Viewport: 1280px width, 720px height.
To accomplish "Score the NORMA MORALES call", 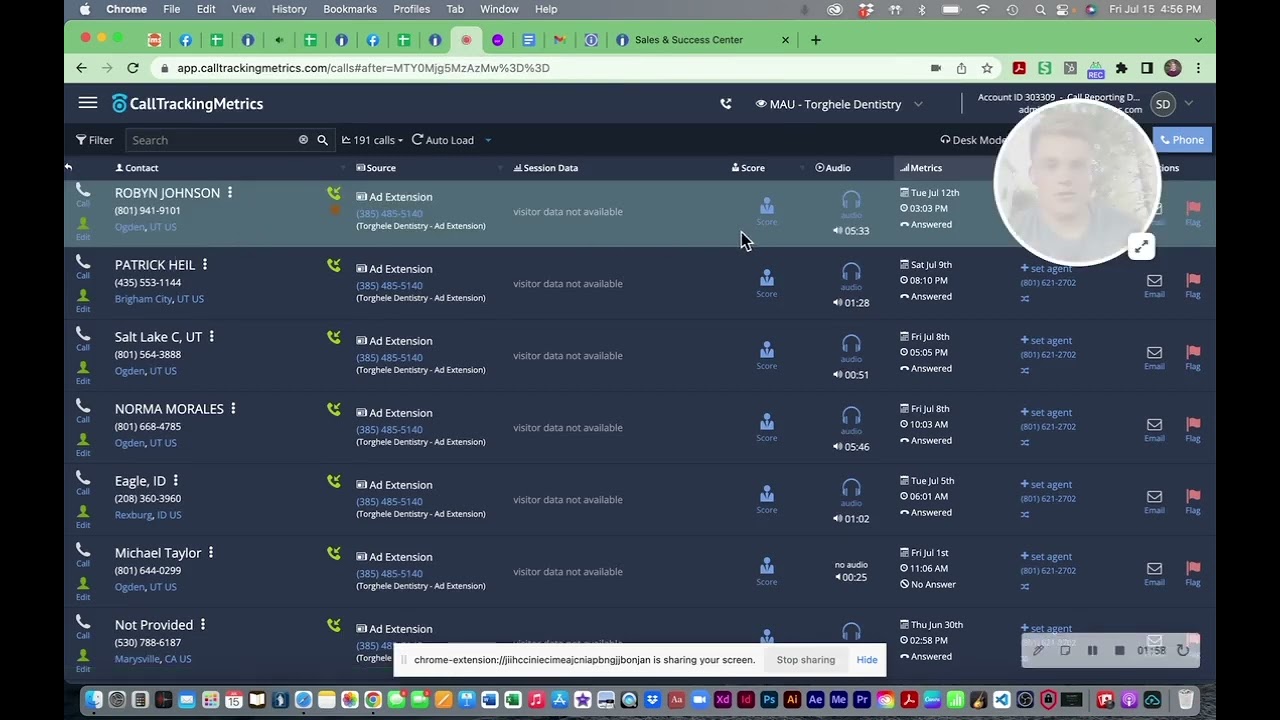I will (x=766, y=426).
